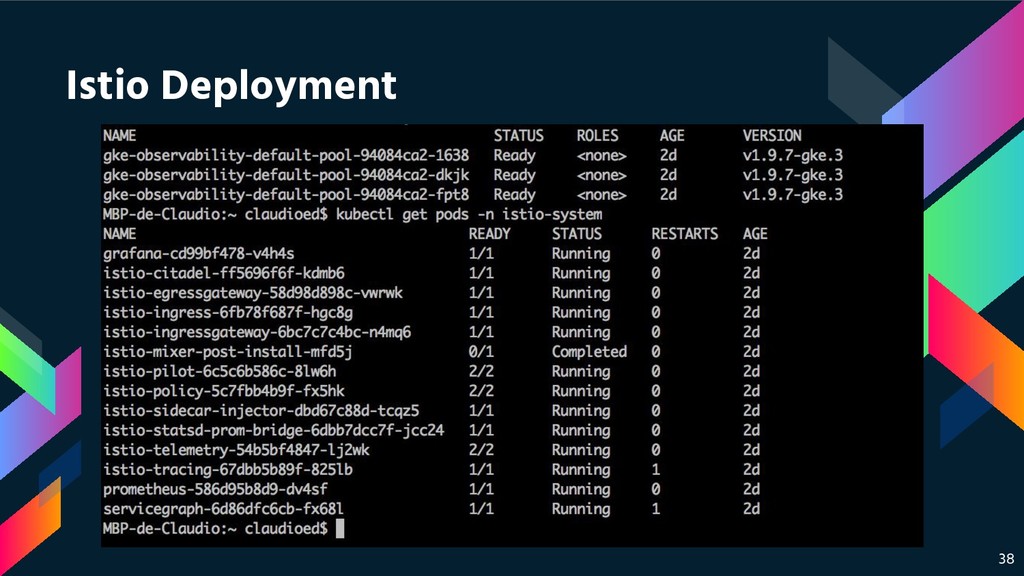
Task: Select pod istio-egressgateway-58d98d898c-vwrwk
Action: pos(253,293)
